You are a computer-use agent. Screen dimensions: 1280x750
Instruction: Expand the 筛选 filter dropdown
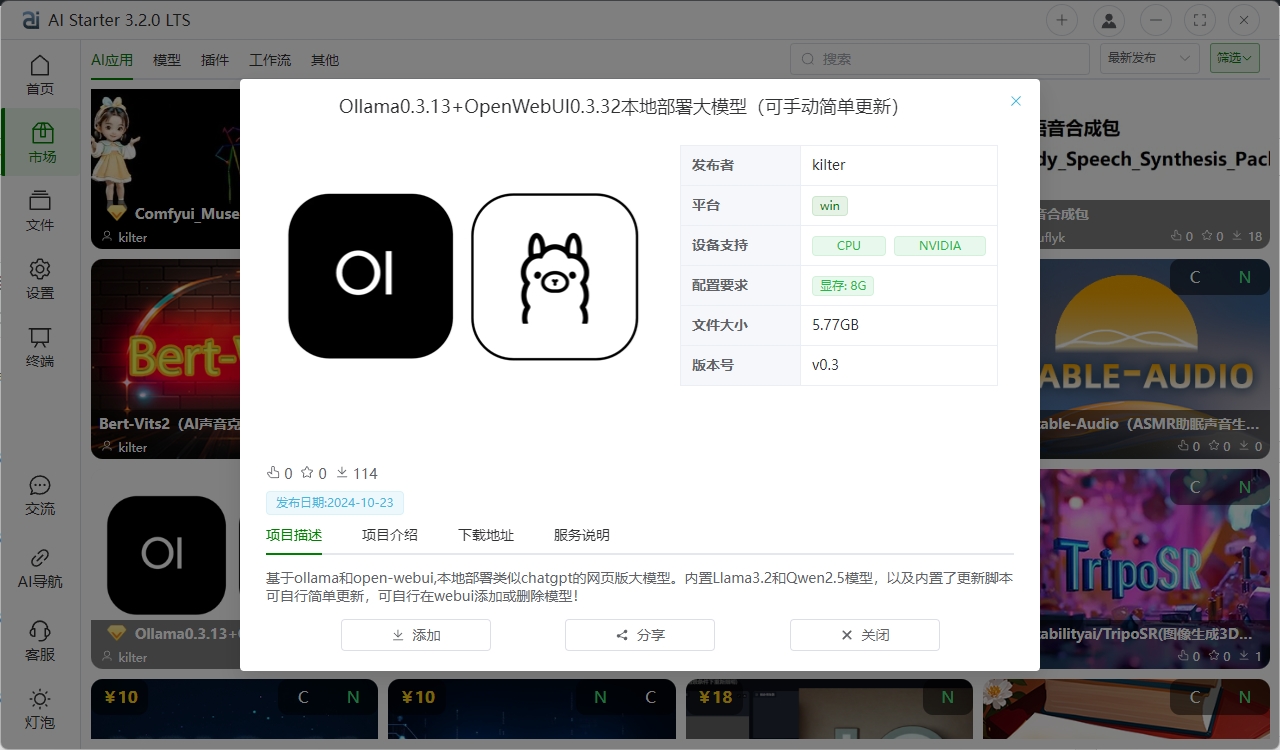coord(1234,58)
